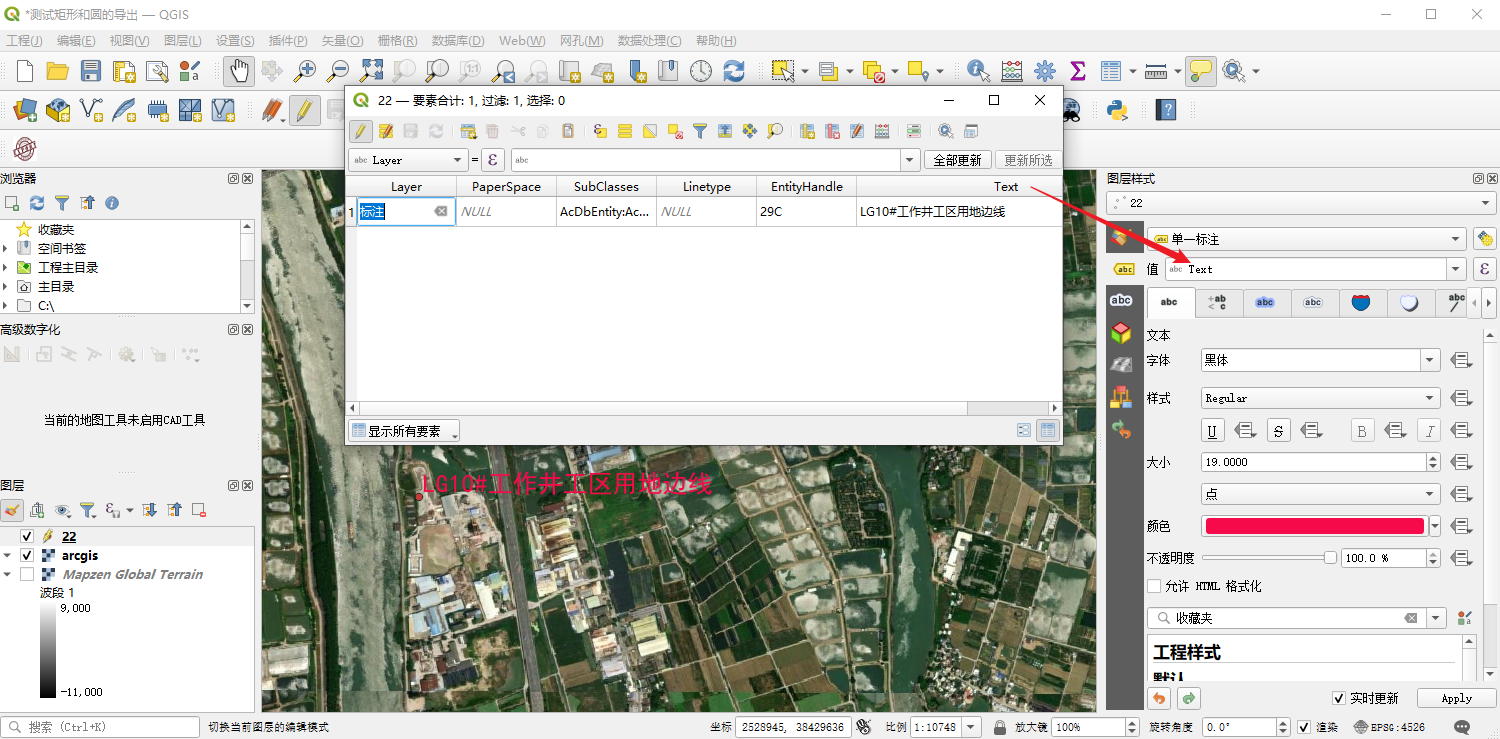Expand the 工程主目录 tree item
This screenshot has width=1500, height=739.
(x=6, y=267)
